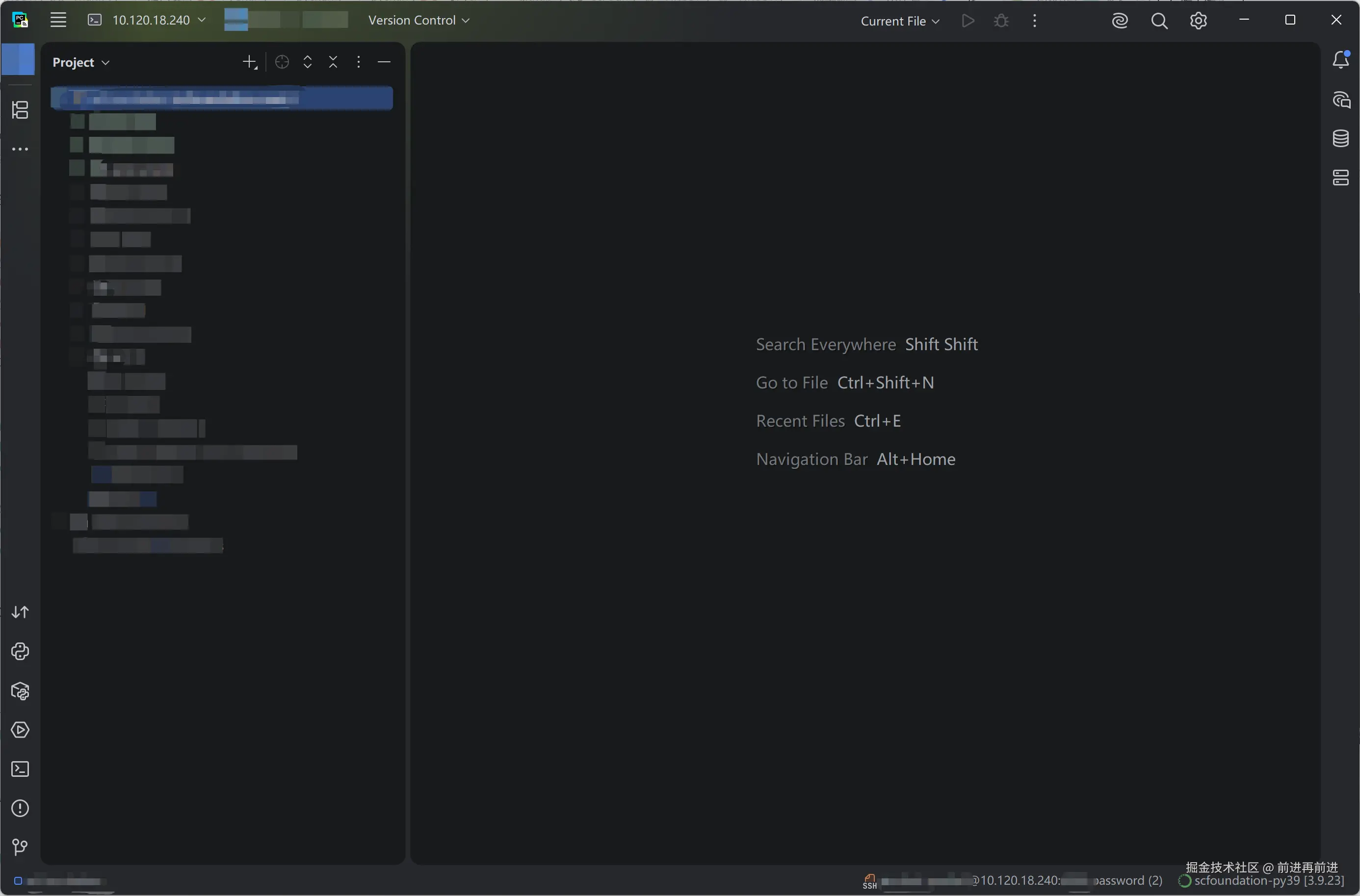Open the Project view selector dropdown
The height and width of the screenshot is (896, 1360).
pyautogui.click(x=80, y=62)
